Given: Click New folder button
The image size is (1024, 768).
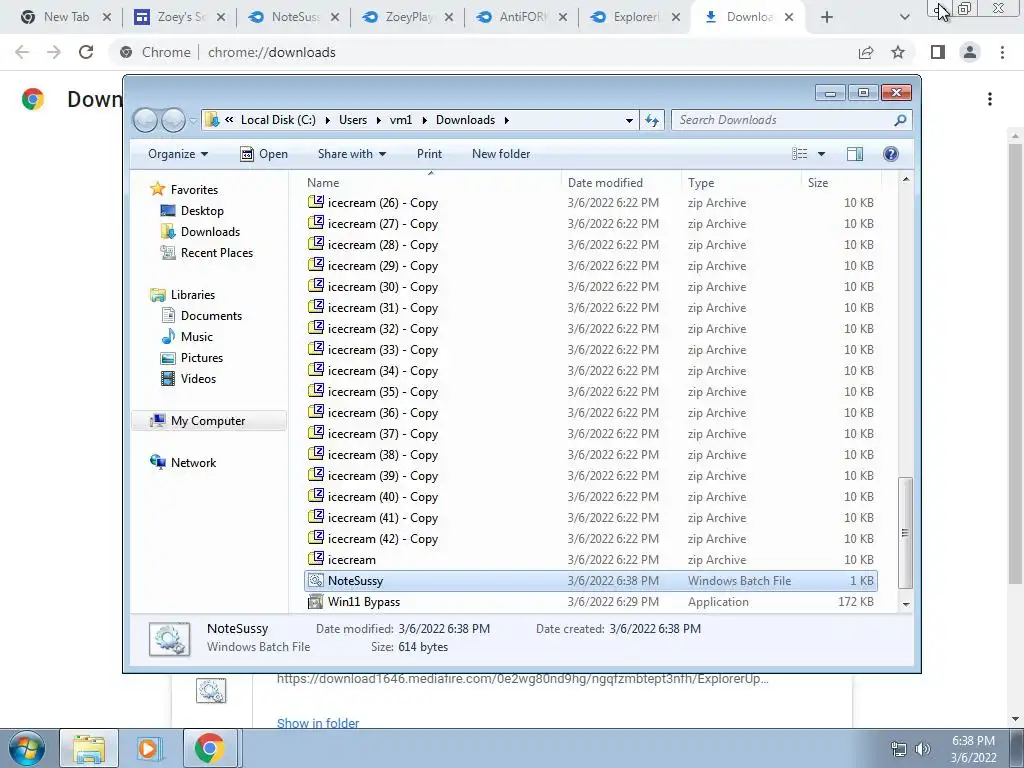Looking at the screenshot, I should point(501,154).
